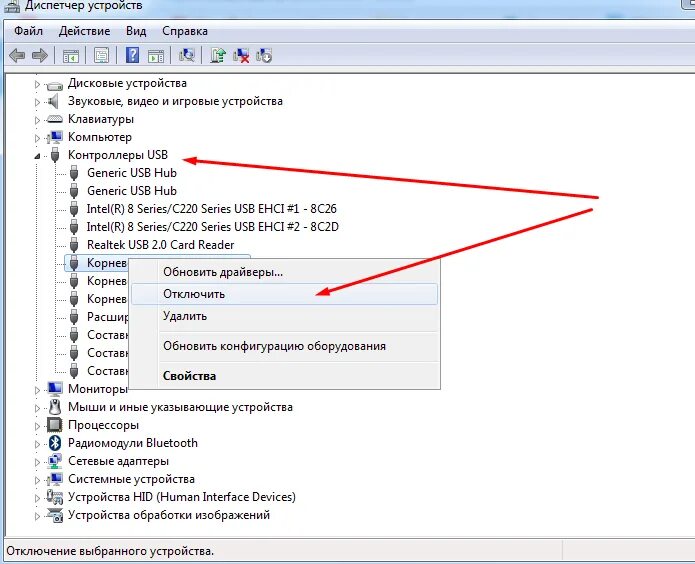Screen dimensions: 695x564
Task: Click the icon beside Системные устройства
Action: [55, 479]
